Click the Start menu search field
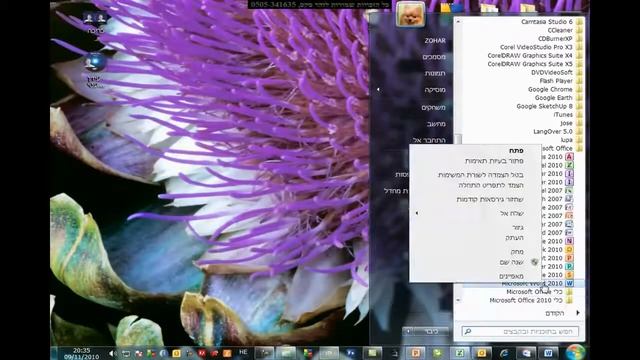The height and width of the screenshot is (360, 640). (x=520, y=331)
